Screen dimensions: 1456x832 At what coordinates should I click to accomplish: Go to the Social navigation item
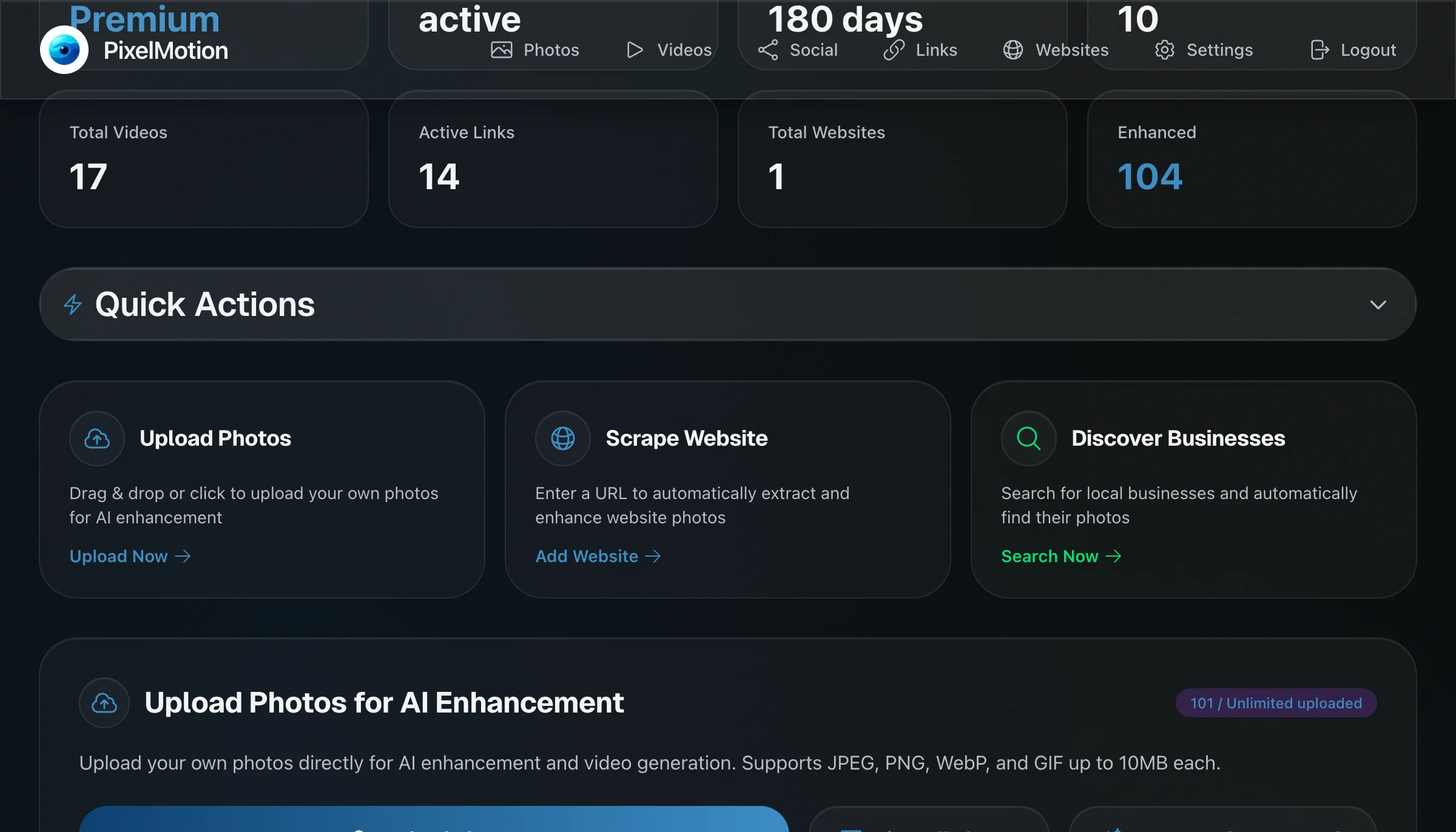click(x=798, y=50)
